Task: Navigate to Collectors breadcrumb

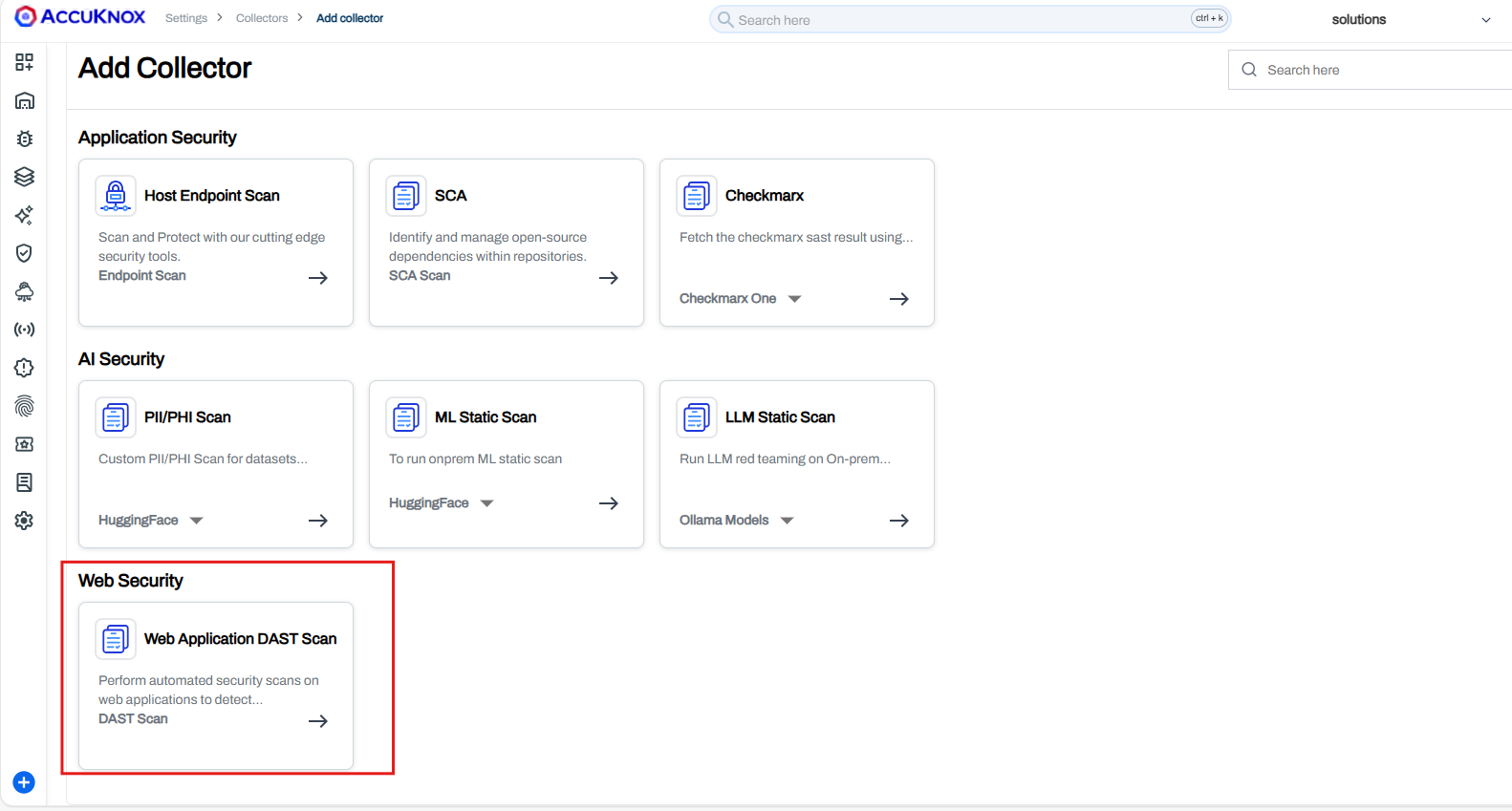Action: click(262, 18)
